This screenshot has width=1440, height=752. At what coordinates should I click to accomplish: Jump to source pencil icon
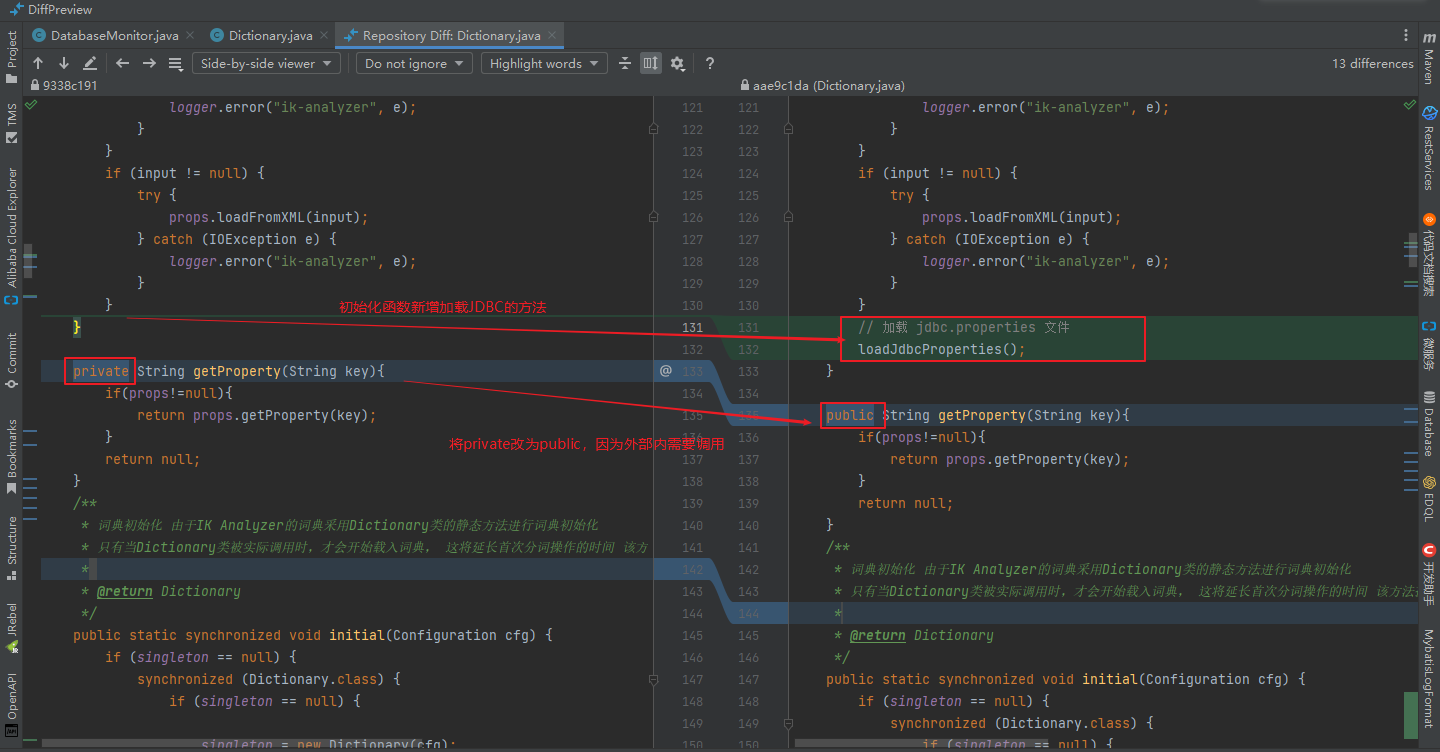(90, 63)
